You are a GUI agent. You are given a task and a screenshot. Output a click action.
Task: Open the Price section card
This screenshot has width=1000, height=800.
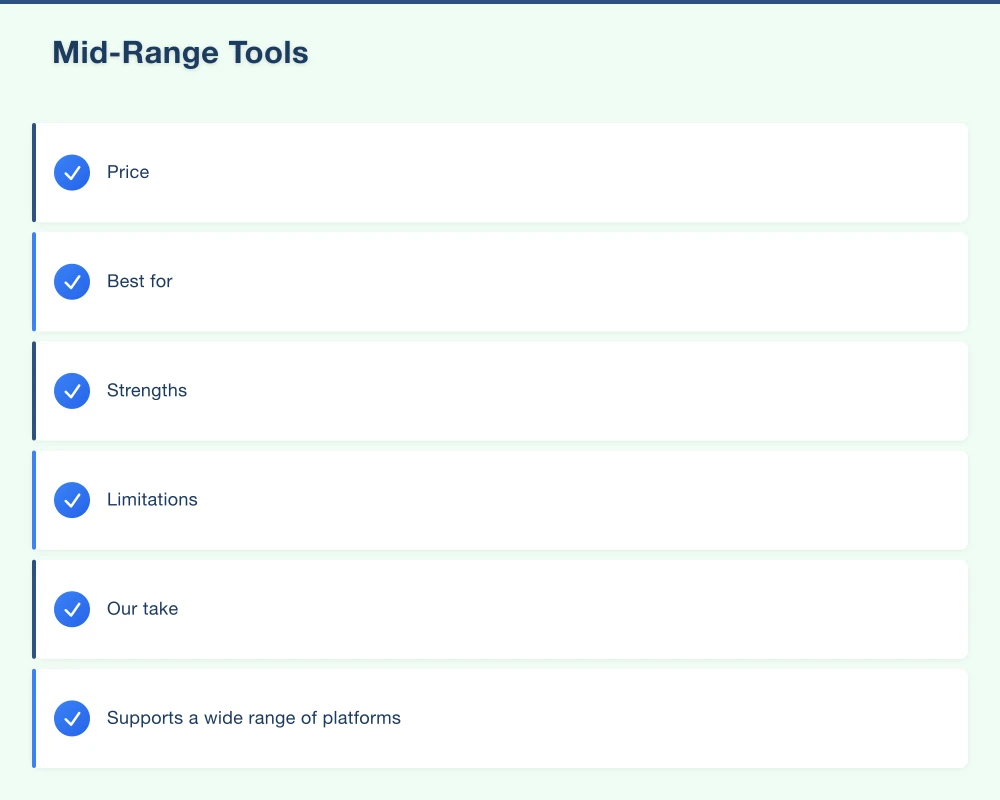(x=500, y=172)
